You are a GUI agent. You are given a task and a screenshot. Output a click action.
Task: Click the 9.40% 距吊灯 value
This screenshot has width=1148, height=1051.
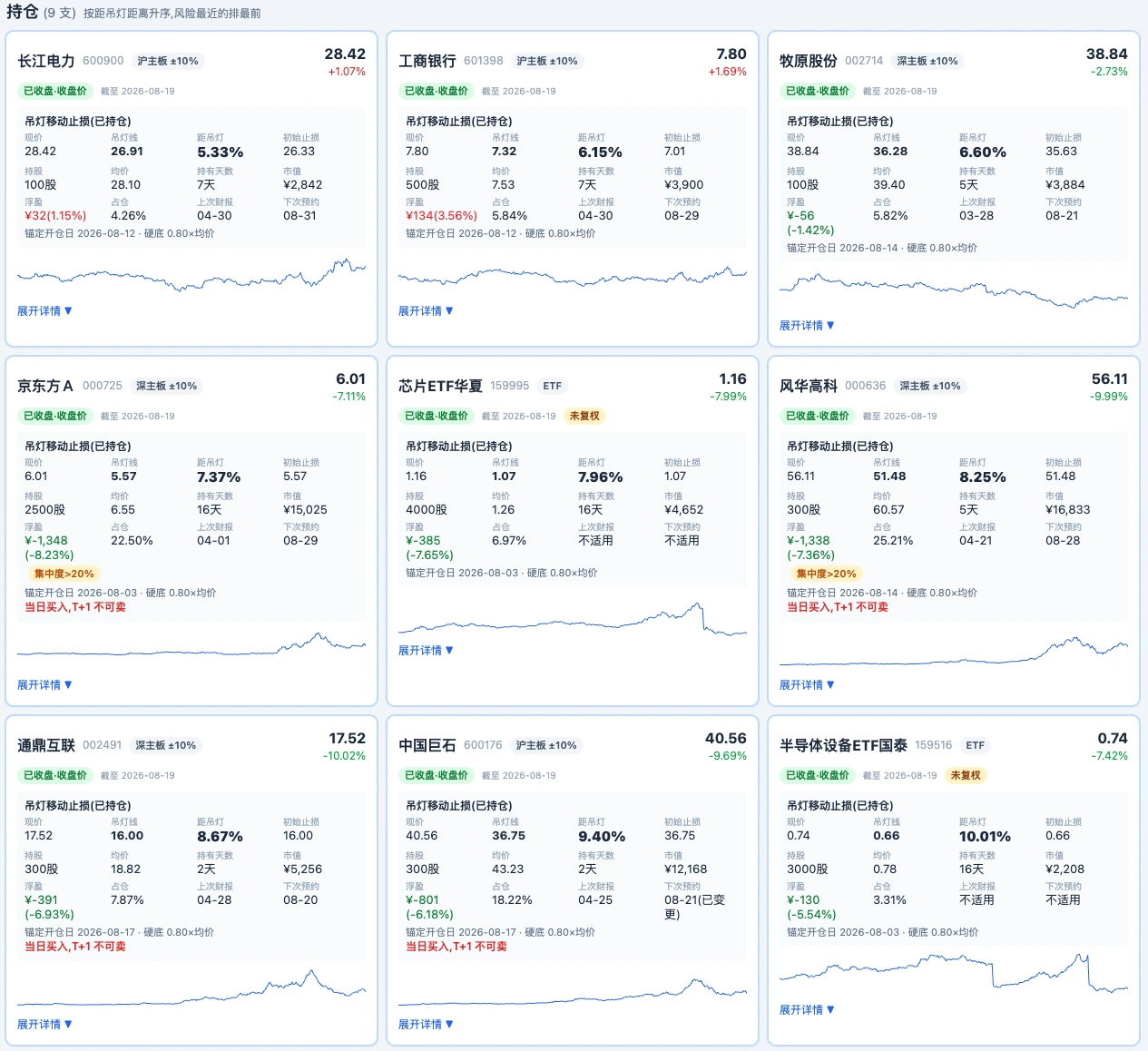(602, 837)
